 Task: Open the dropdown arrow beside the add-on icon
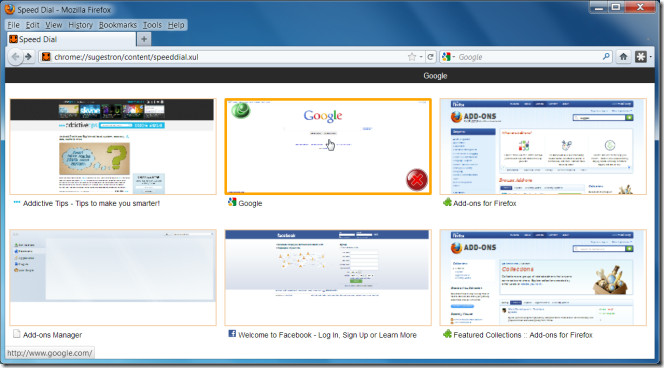(650, 56)
